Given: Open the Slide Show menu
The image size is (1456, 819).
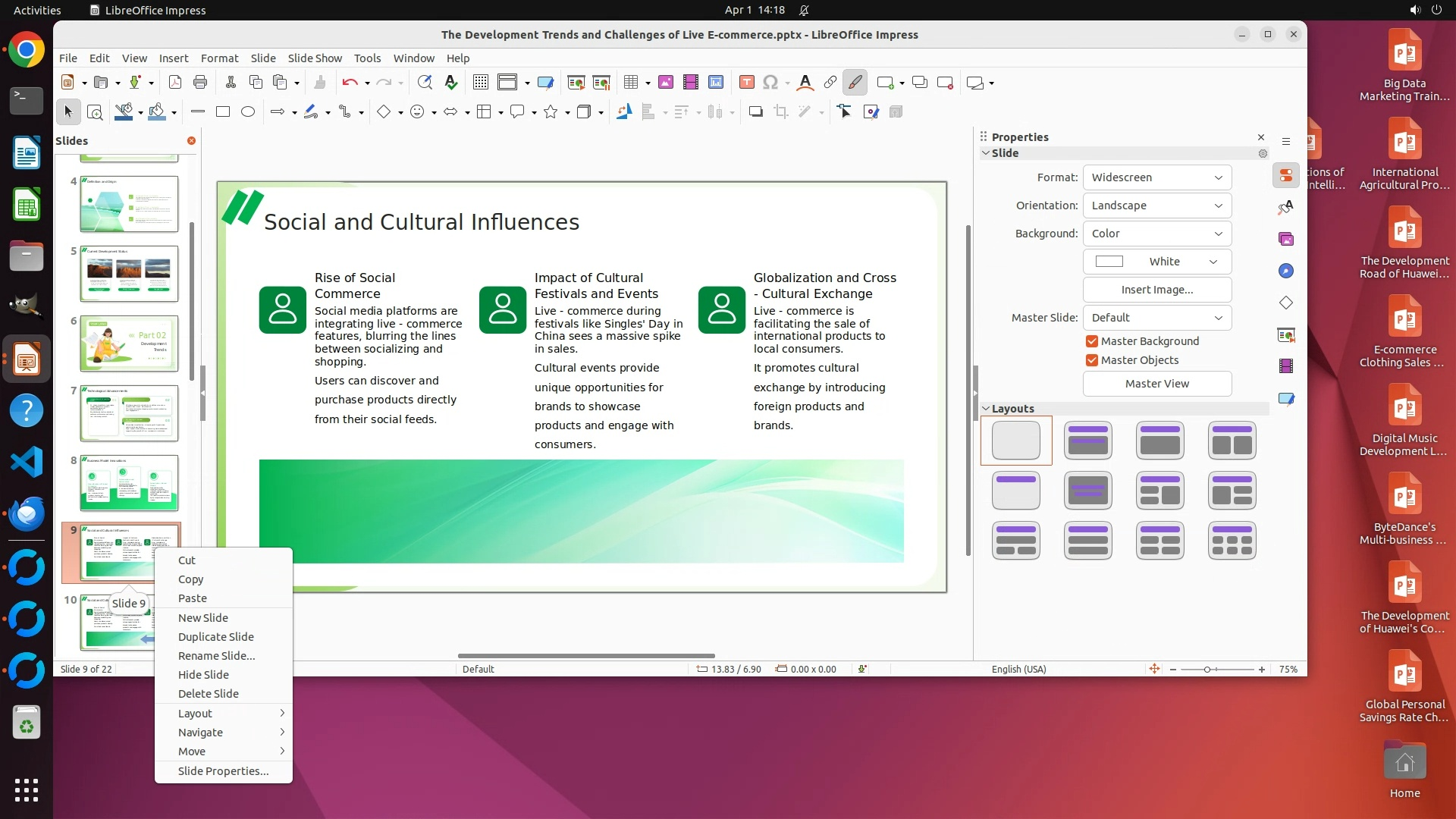Looking at the screenshot, I should pyautogui.click(x=314, y=58).
